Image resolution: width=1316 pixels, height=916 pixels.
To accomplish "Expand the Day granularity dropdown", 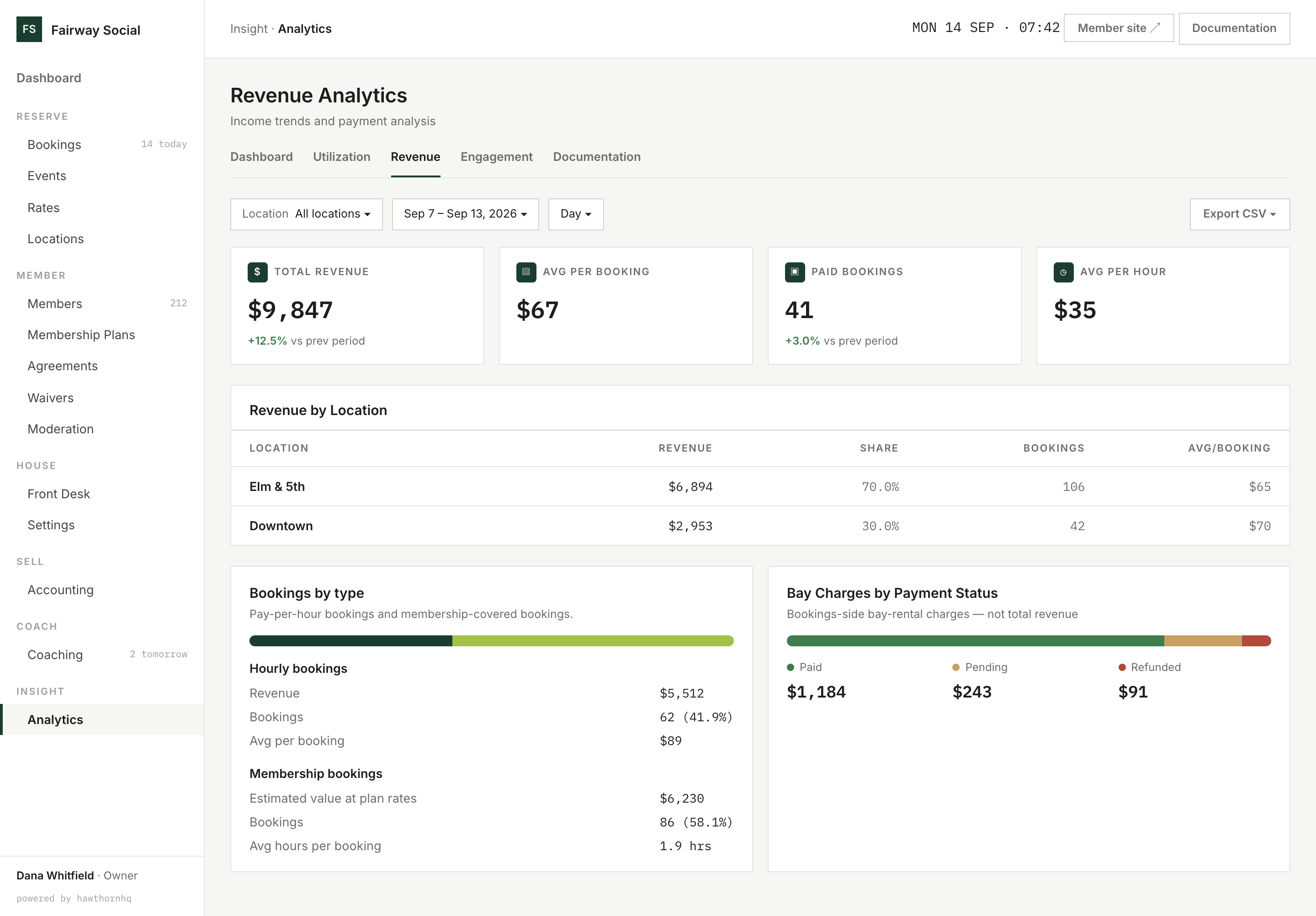I will click(575, 214).
